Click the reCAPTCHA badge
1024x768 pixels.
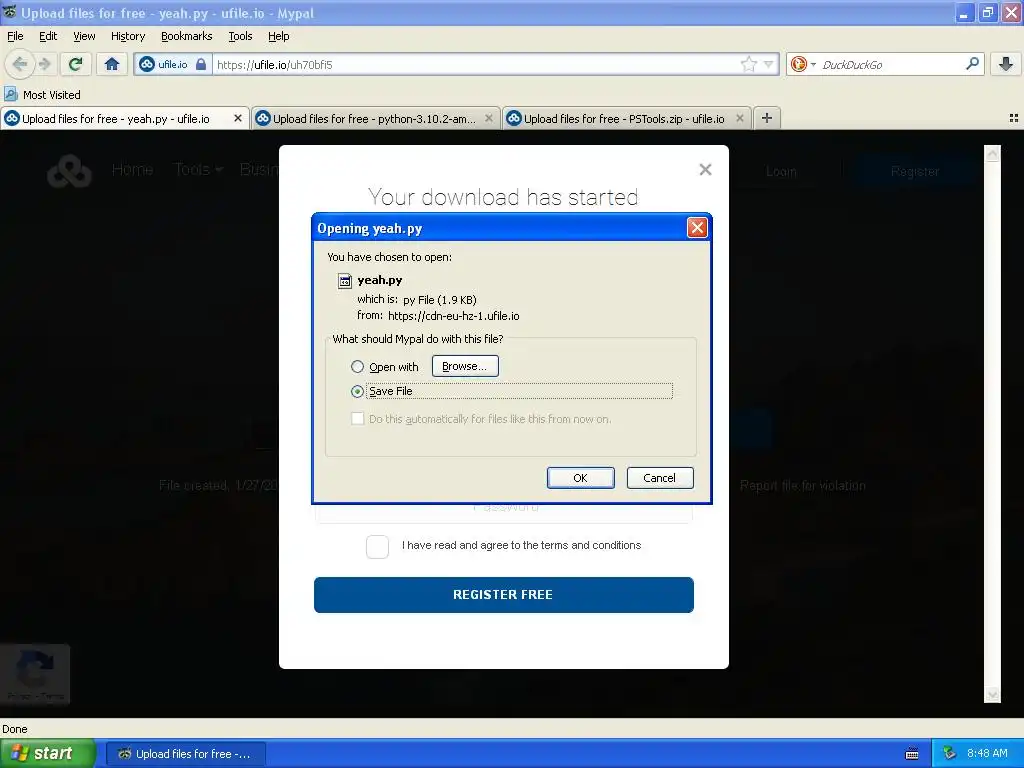35,674
